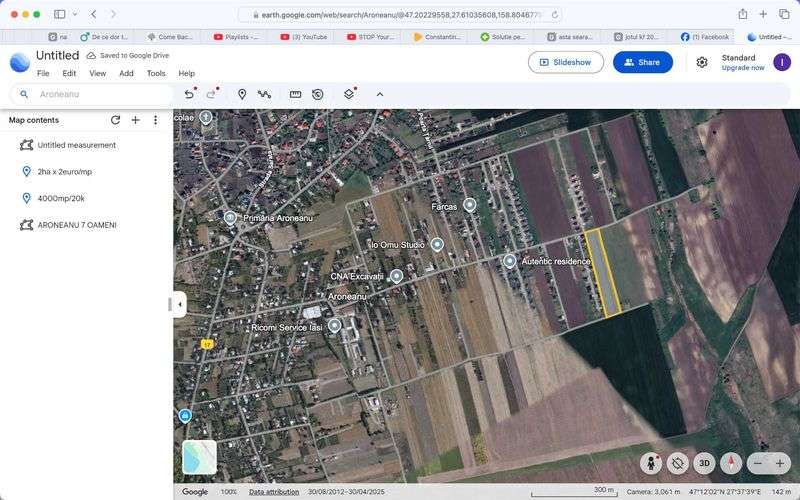The image size is (800, 500).
Task: Open the File menu
Action: (x=43, y=73)
